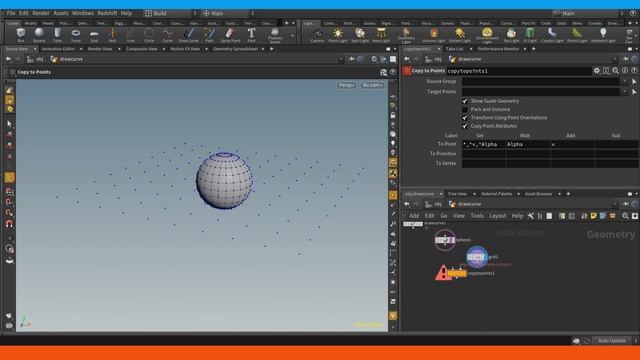Switch to the Material Palette tab
This screenshot has height=360, width=640.
[496, 194]
